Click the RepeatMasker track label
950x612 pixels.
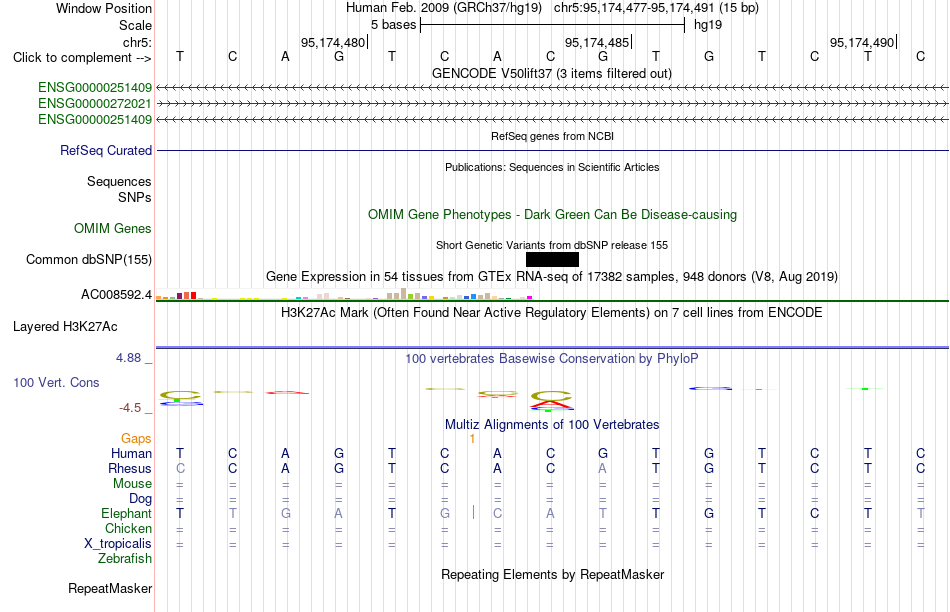tap(110, 588)
